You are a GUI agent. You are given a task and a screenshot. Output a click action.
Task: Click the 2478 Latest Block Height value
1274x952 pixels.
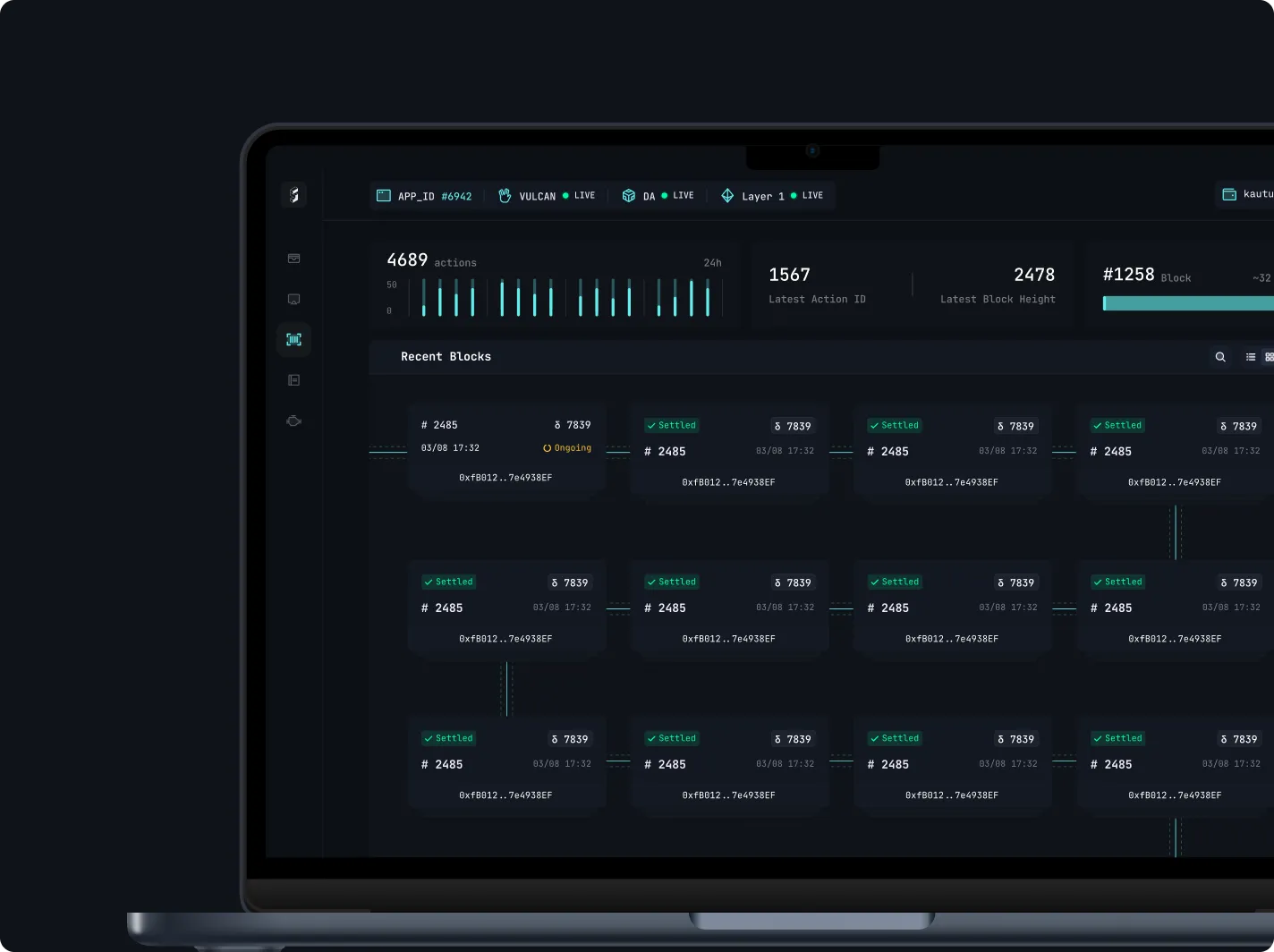[1034, 275]
